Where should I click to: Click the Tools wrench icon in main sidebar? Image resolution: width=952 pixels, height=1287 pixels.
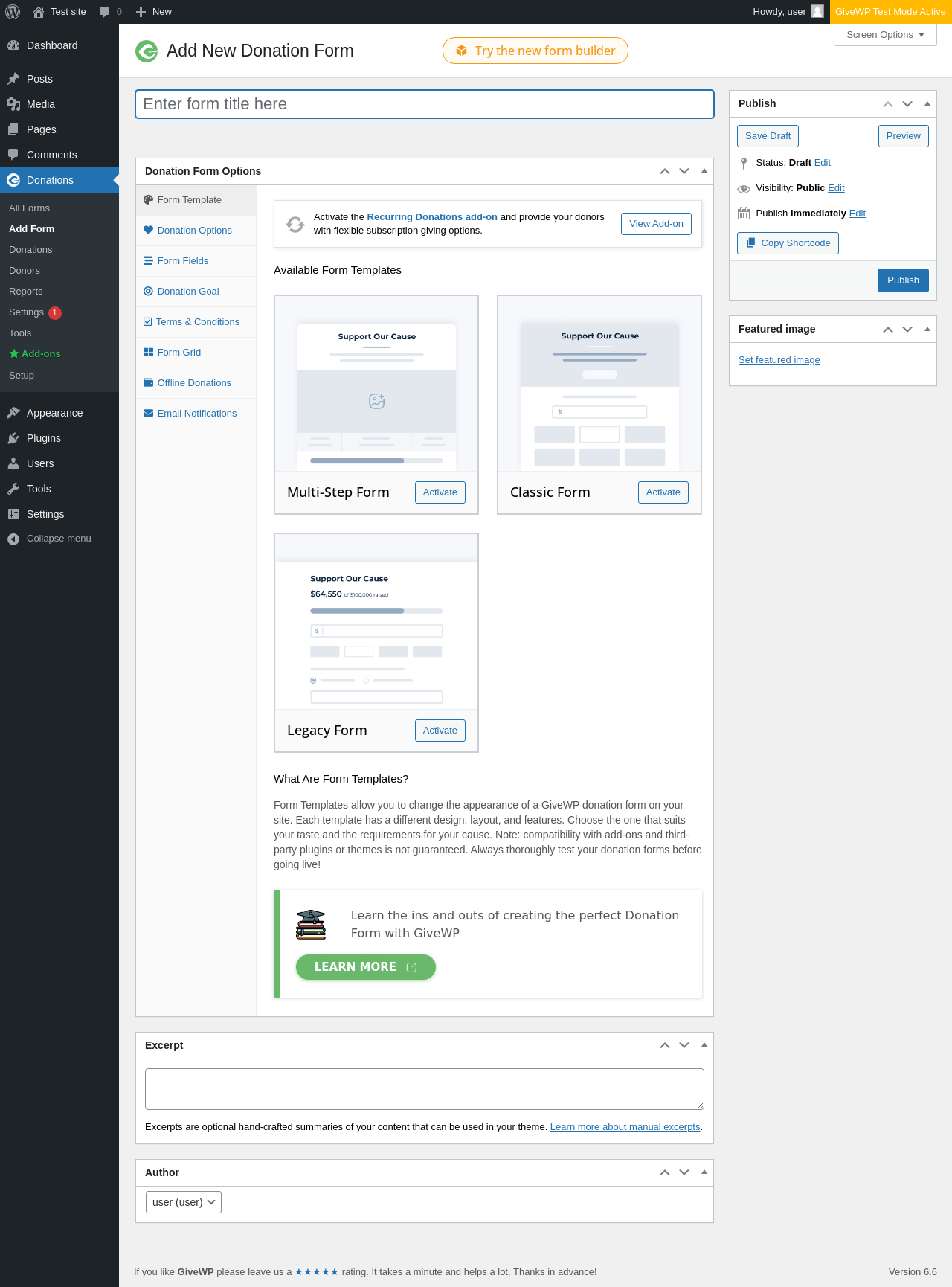point(13,489)
